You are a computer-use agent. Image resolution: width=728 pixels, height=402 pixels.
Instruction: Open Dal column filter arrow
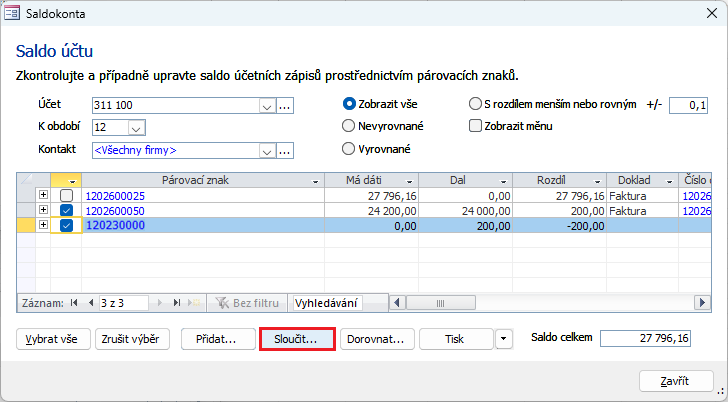pyautogui.click(x=503, y=181)
